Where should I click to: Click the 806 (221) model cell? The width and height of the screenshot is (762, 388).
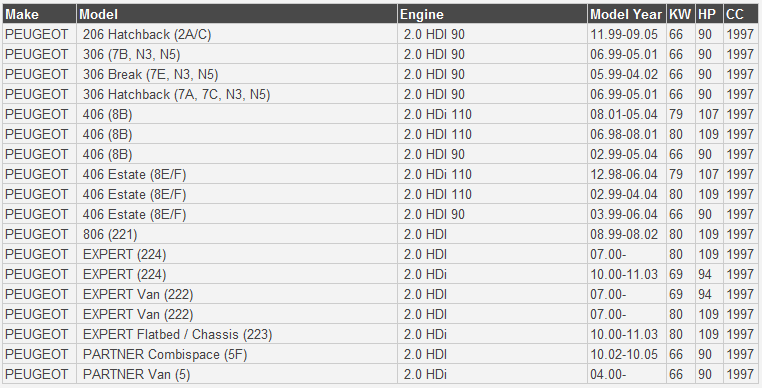(x=237, y=234)
